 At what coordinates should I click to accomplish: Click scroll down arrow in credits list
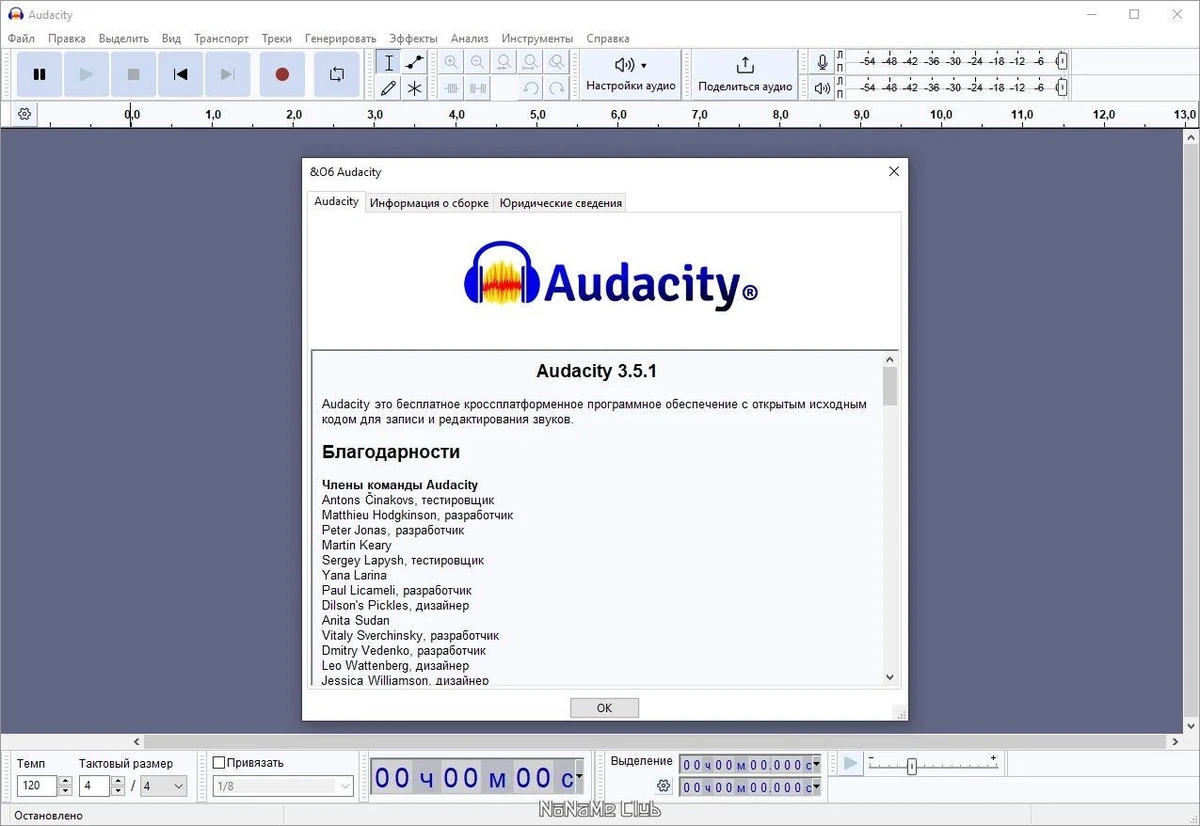(x=890, y=677)
